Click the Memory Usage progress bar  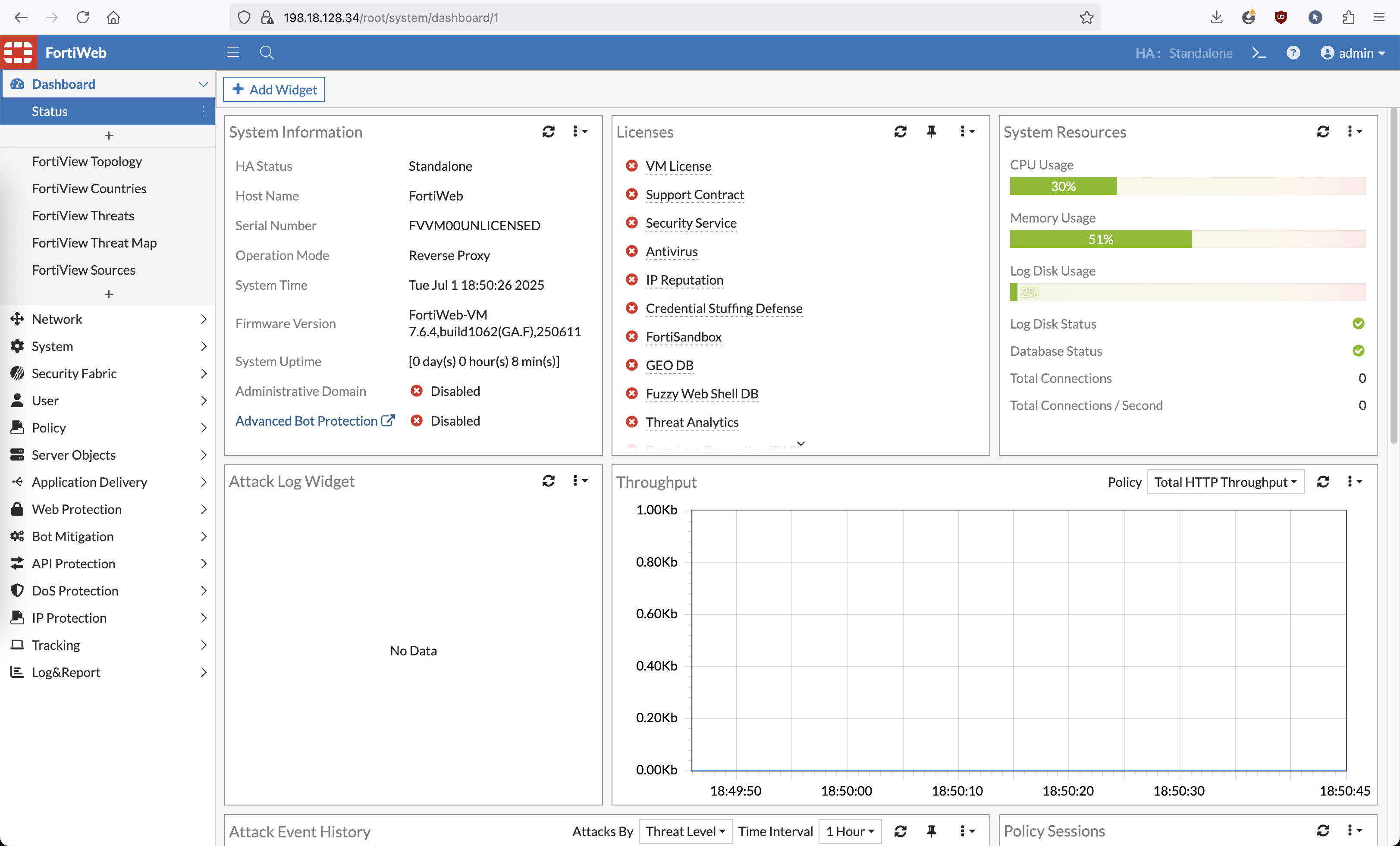click(x=1187, y=239)
